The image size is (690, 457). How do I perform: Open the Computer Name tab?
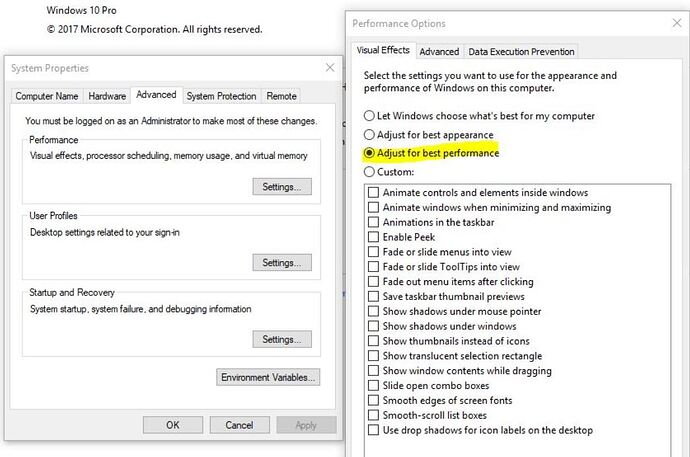tap(46, 96)
